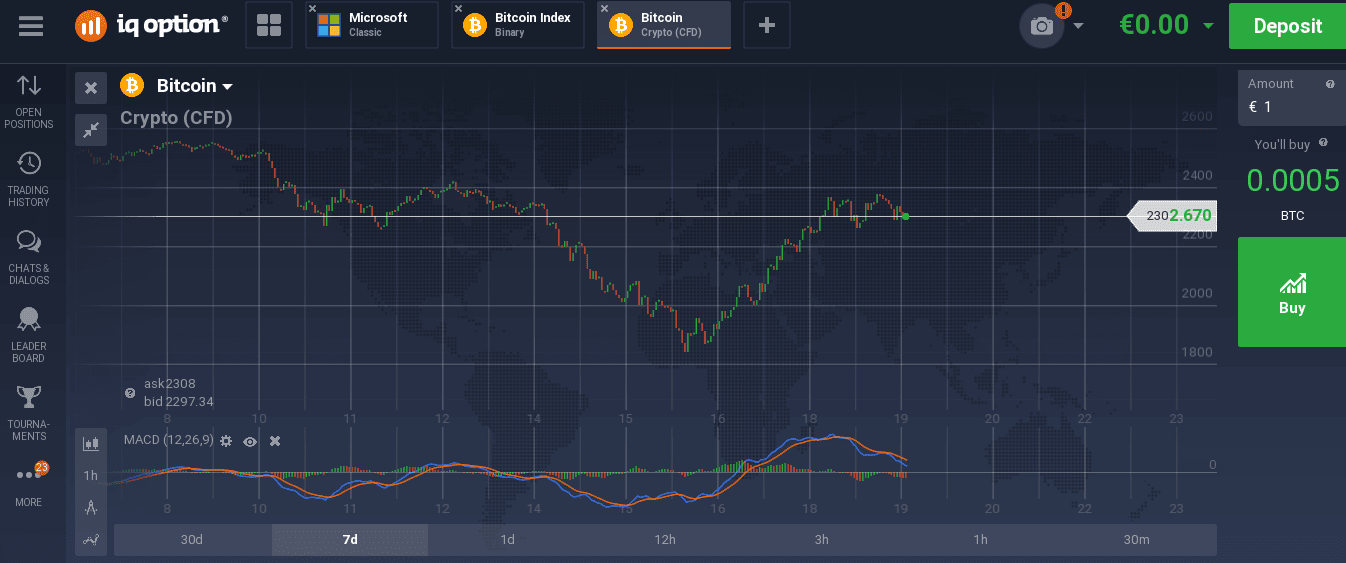
Task: Select the 30m time range
Action: click(x=1137, y=540)
